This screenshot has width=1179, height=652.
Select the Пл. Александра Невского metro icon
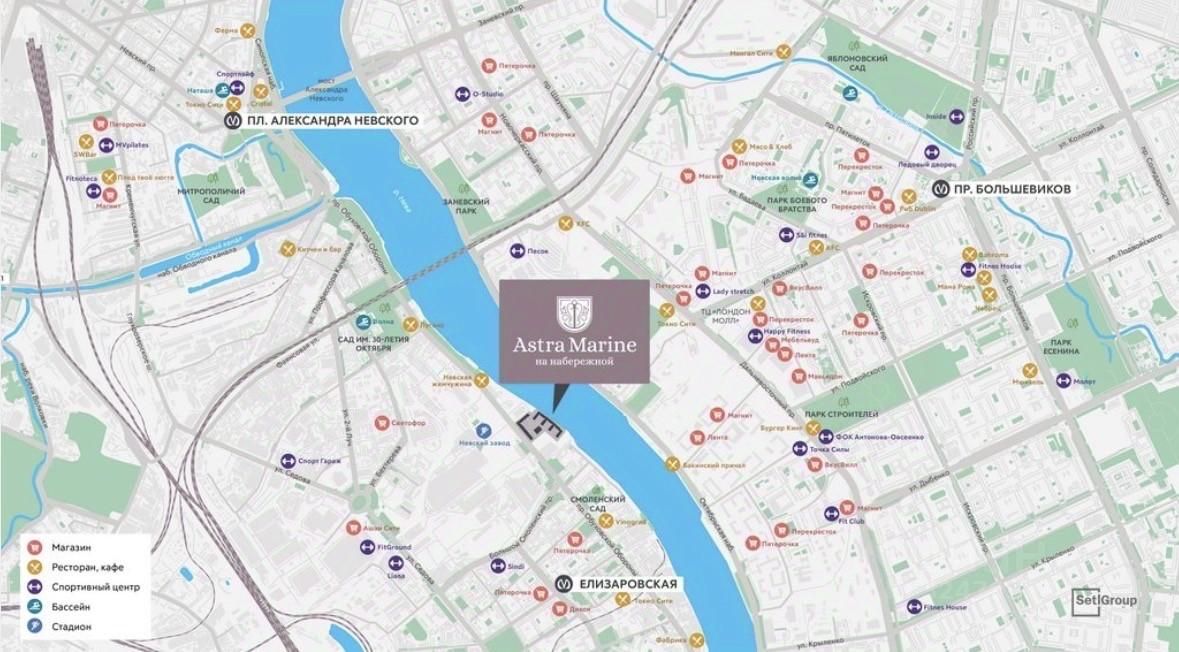coord(232,120)
